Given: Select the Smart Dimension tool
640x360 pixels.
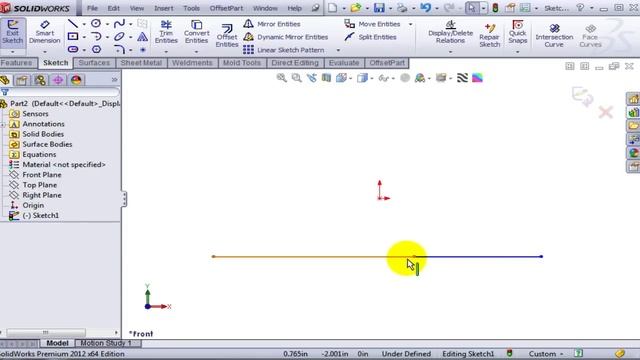Looking at the screenshot, I should 44,32.
